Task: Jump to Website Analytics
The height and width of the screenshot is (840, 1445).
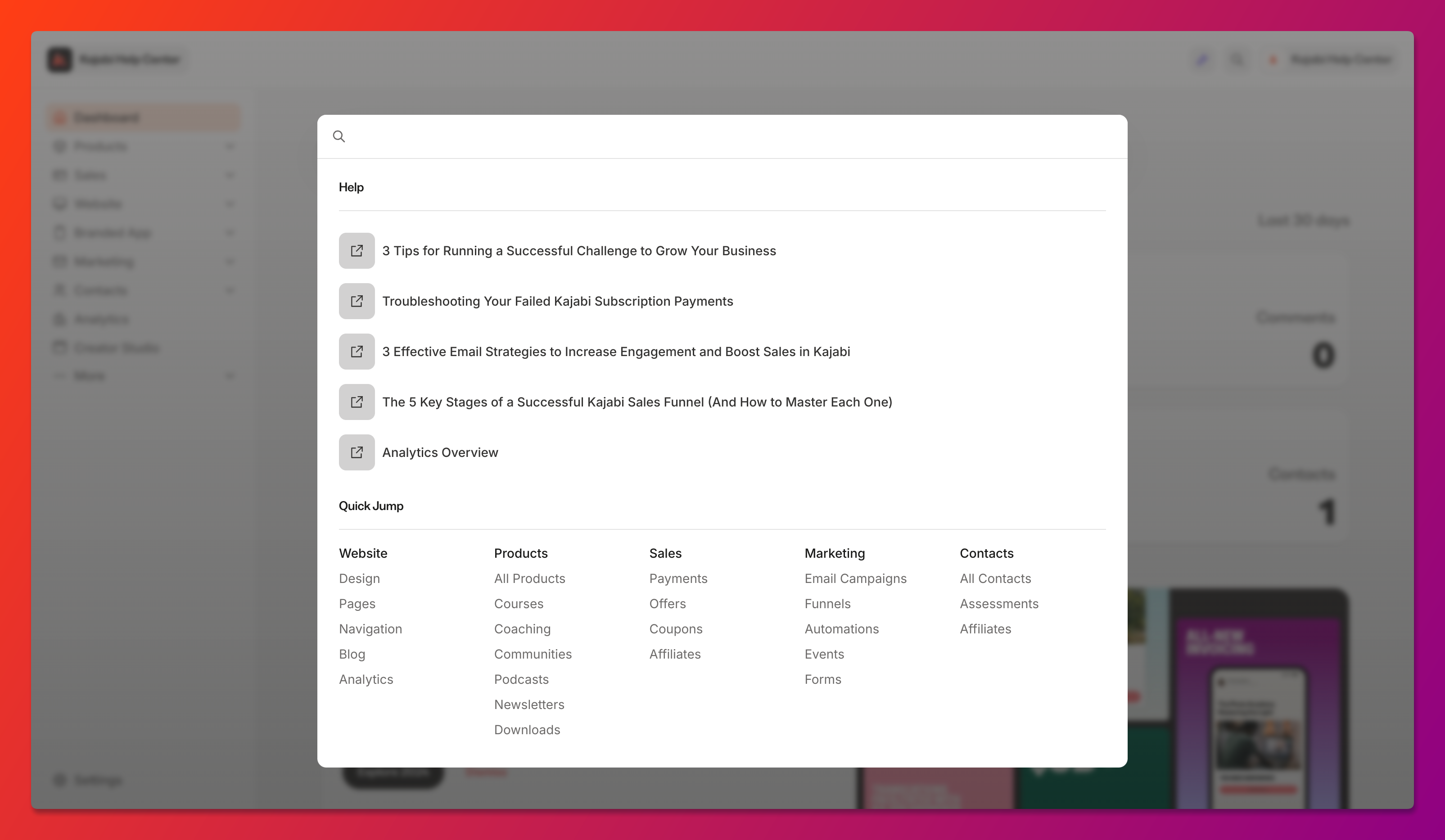Action: point(366,679)
